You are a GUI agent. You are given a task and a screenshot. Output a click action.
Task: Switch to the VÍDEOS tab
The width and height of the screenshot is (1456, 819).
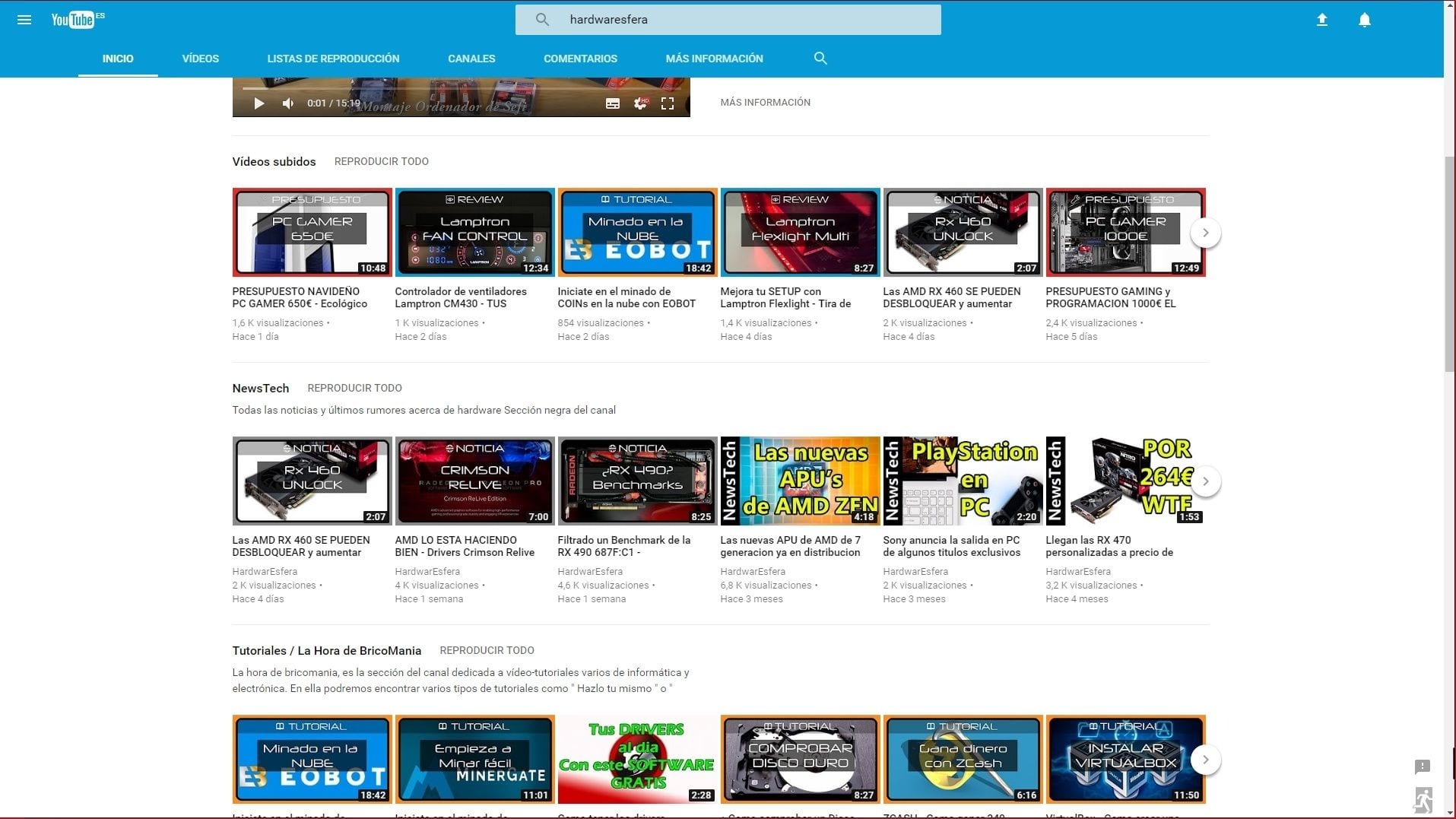click(x=201, y=59)
